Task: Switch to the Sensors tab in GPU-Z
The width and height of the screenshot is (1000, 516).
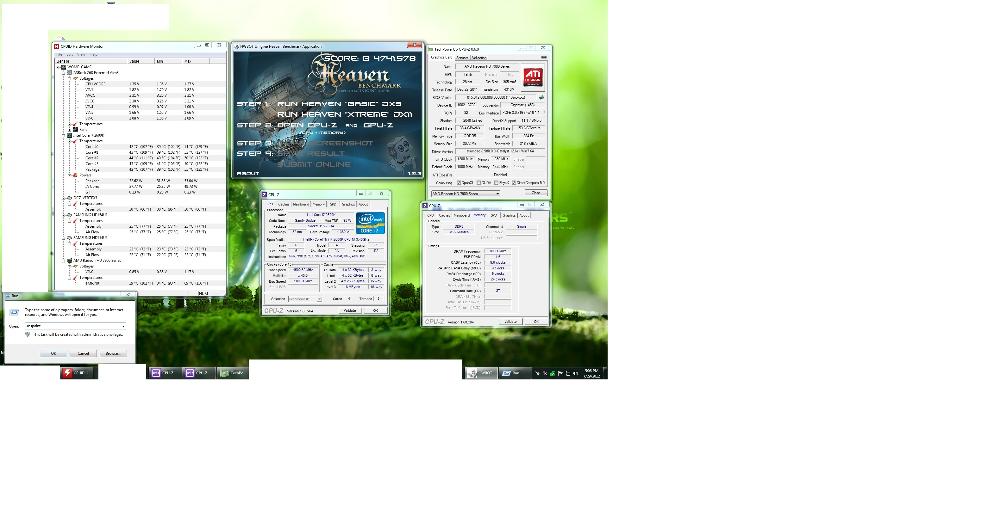Action: [462, 57]
